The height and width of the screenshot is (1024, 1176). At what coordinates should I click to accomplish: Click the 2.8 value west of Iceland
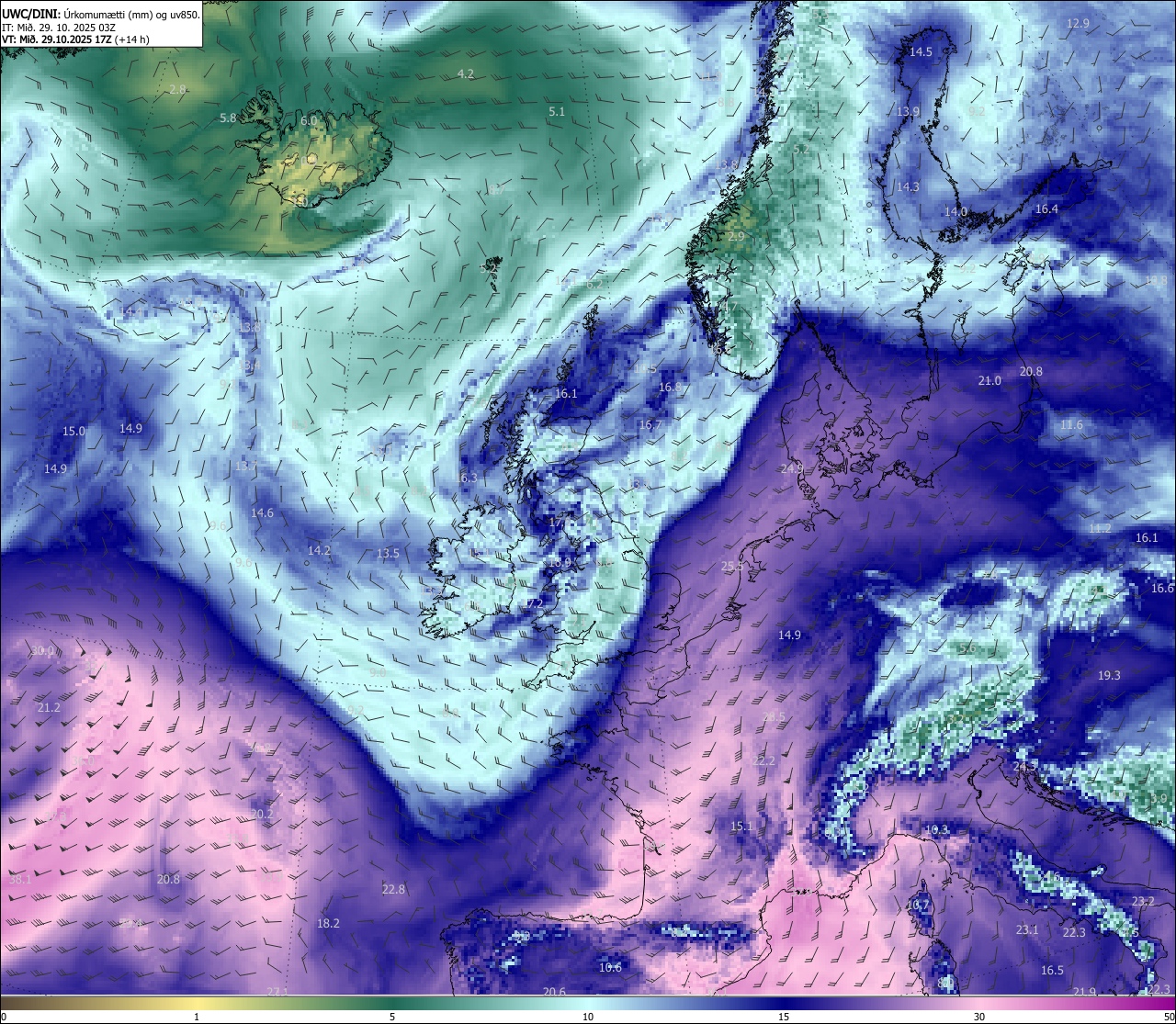pos(178,89)
